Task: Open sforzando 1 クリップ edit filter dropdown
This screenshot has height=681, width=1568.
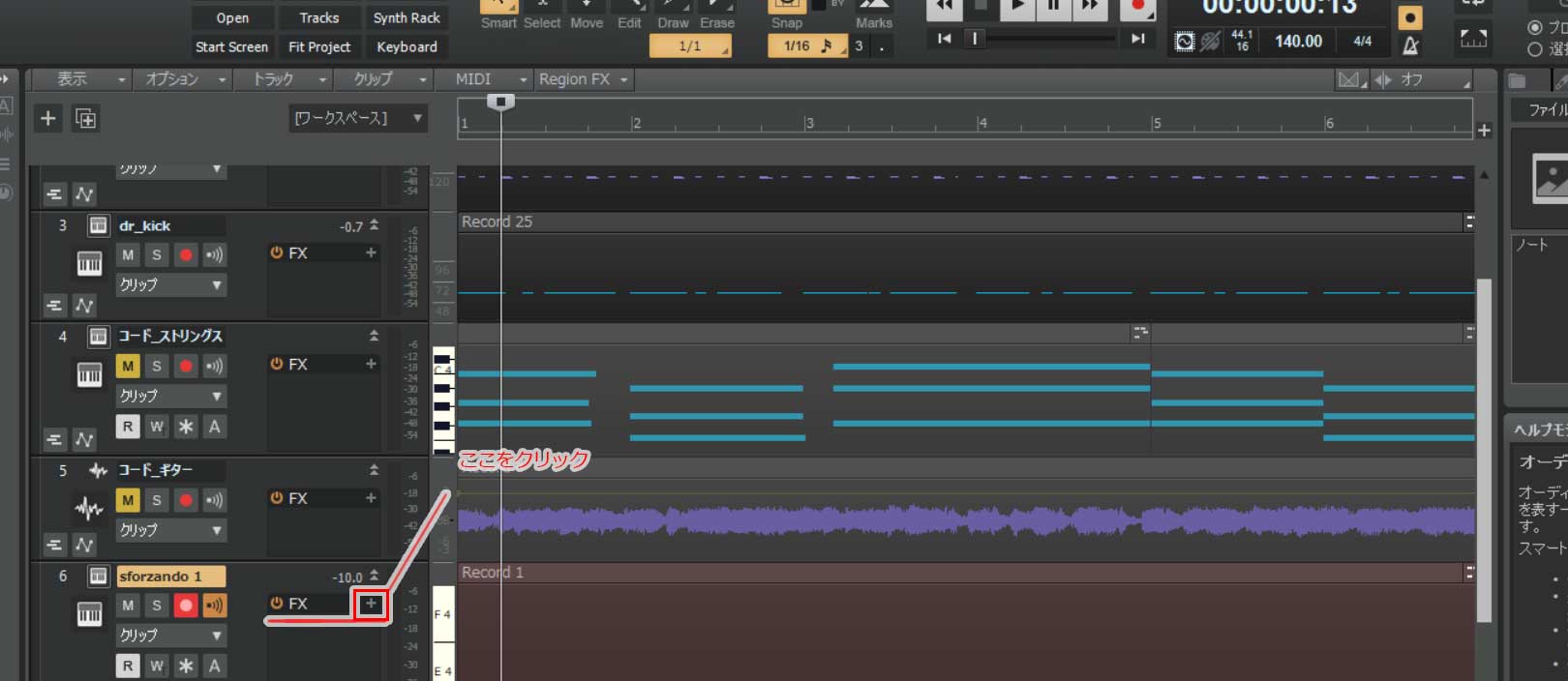Action: click(171, 636)
